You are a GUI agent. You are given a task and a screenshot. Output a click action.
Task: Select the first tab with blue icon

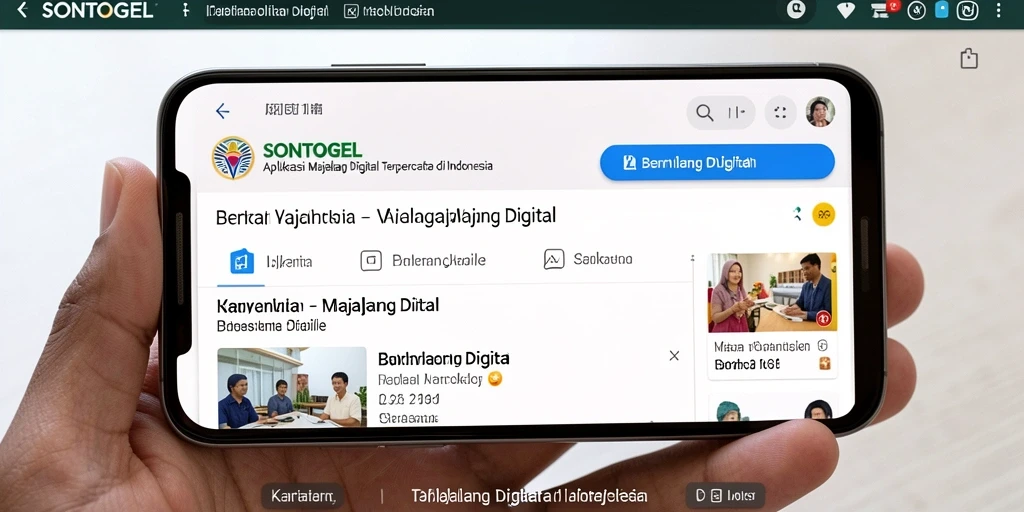tap(271, 262)
